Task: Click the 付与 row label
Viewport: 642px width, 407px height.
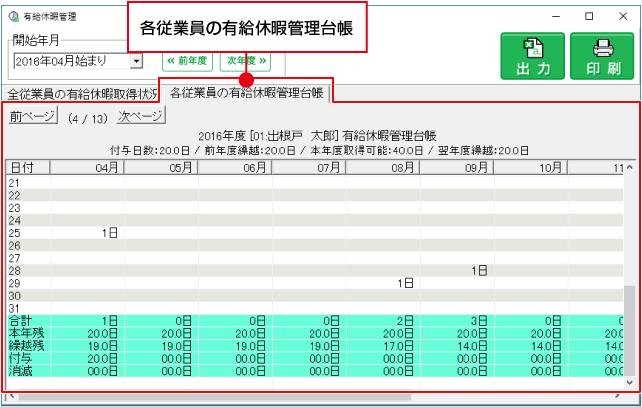Action: 20,359
